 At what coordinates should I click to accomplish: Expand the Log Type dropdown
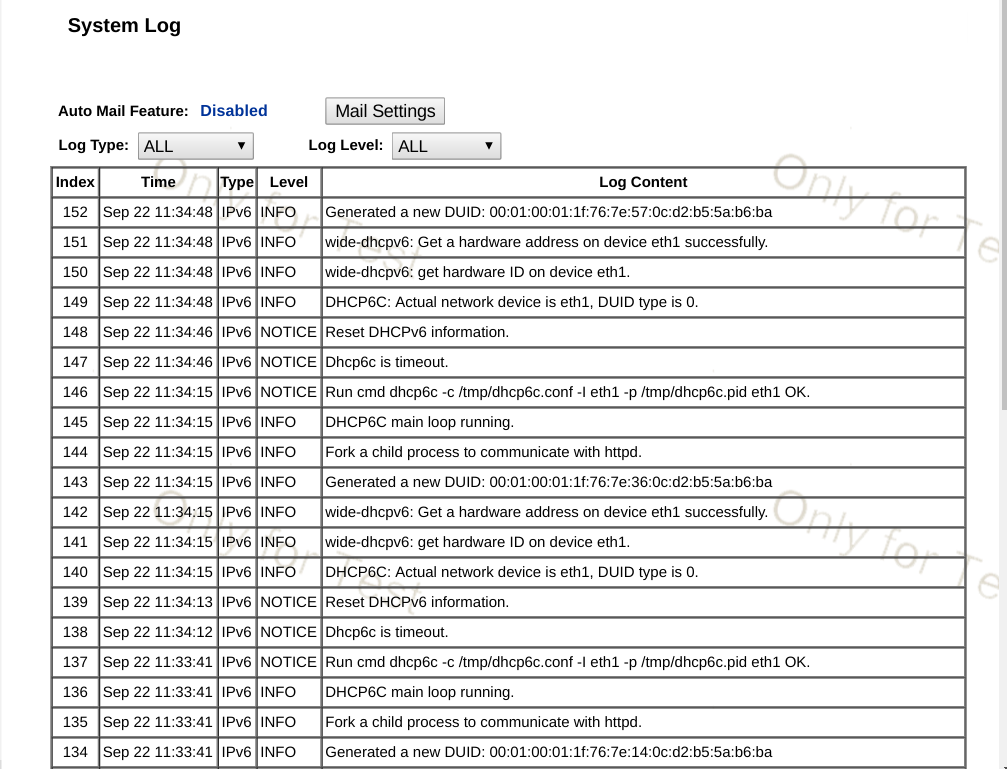tap(196, 146)
